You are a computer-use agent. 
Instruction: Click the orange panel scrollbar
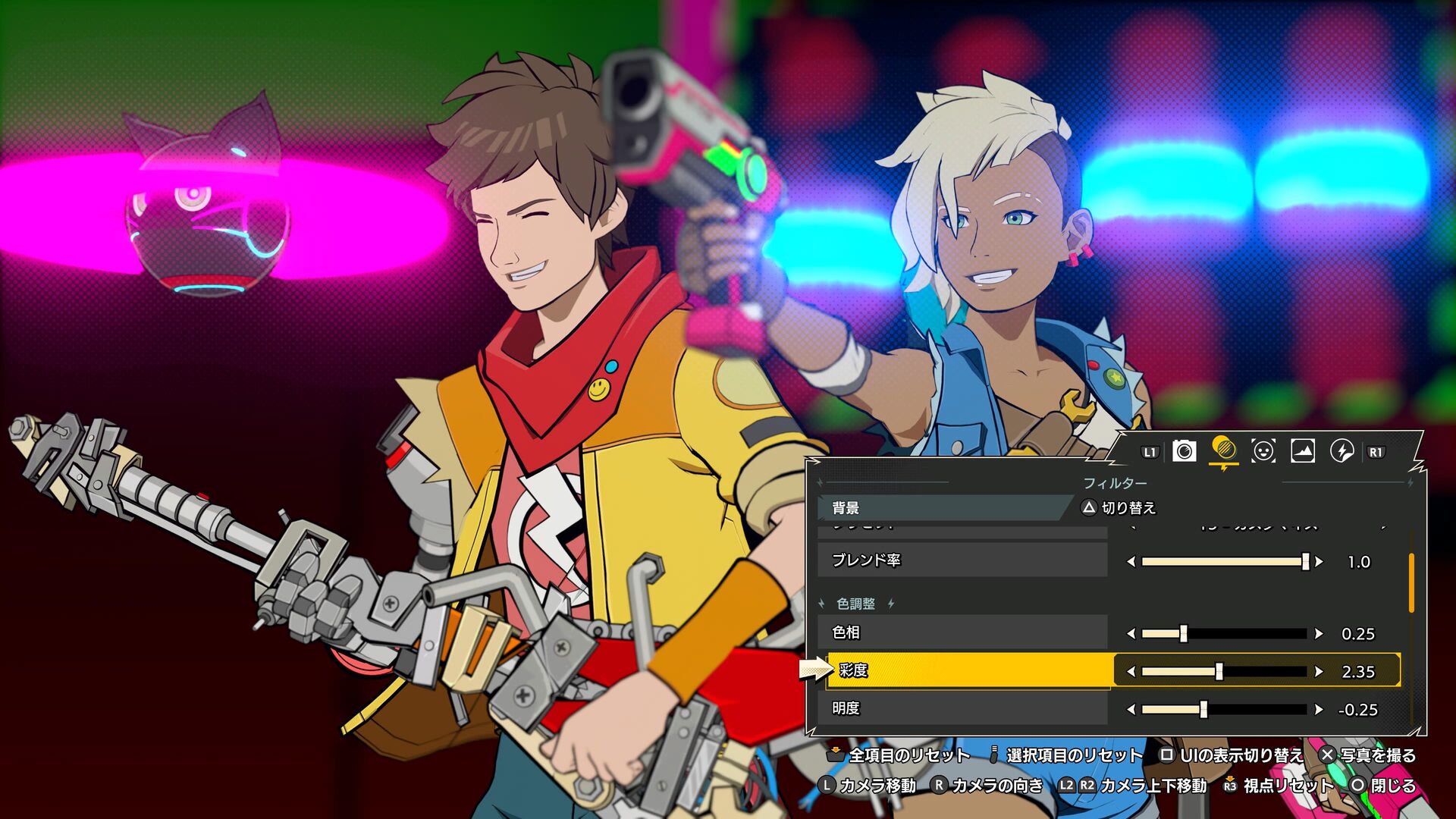click(1411, 582)
